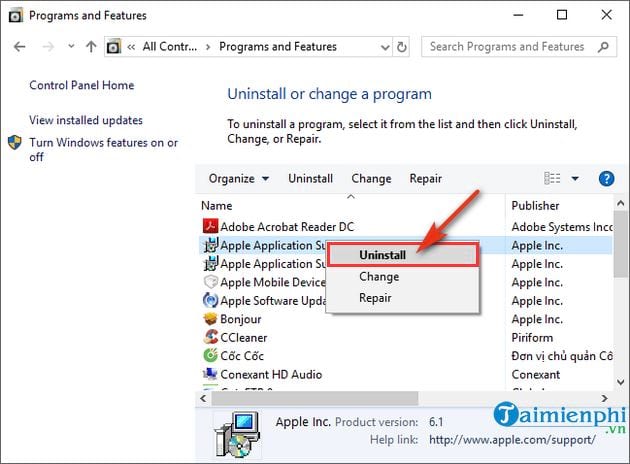The width and height of the screenshot is (630, 464).
Task: Select the CCleaner entry
Action: click(243, 337)
